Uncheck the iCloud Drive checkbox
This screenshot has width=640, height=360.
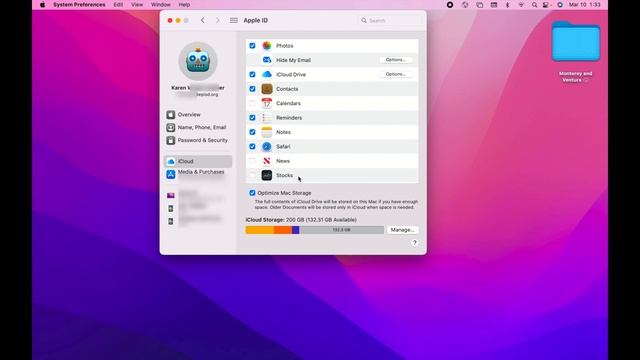(x=252, y=74)
